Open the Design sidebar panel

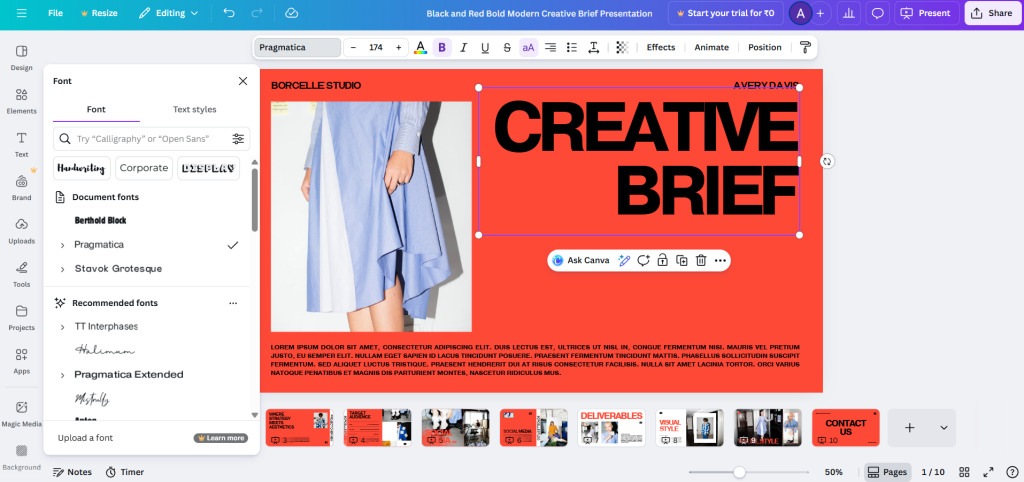22,57
